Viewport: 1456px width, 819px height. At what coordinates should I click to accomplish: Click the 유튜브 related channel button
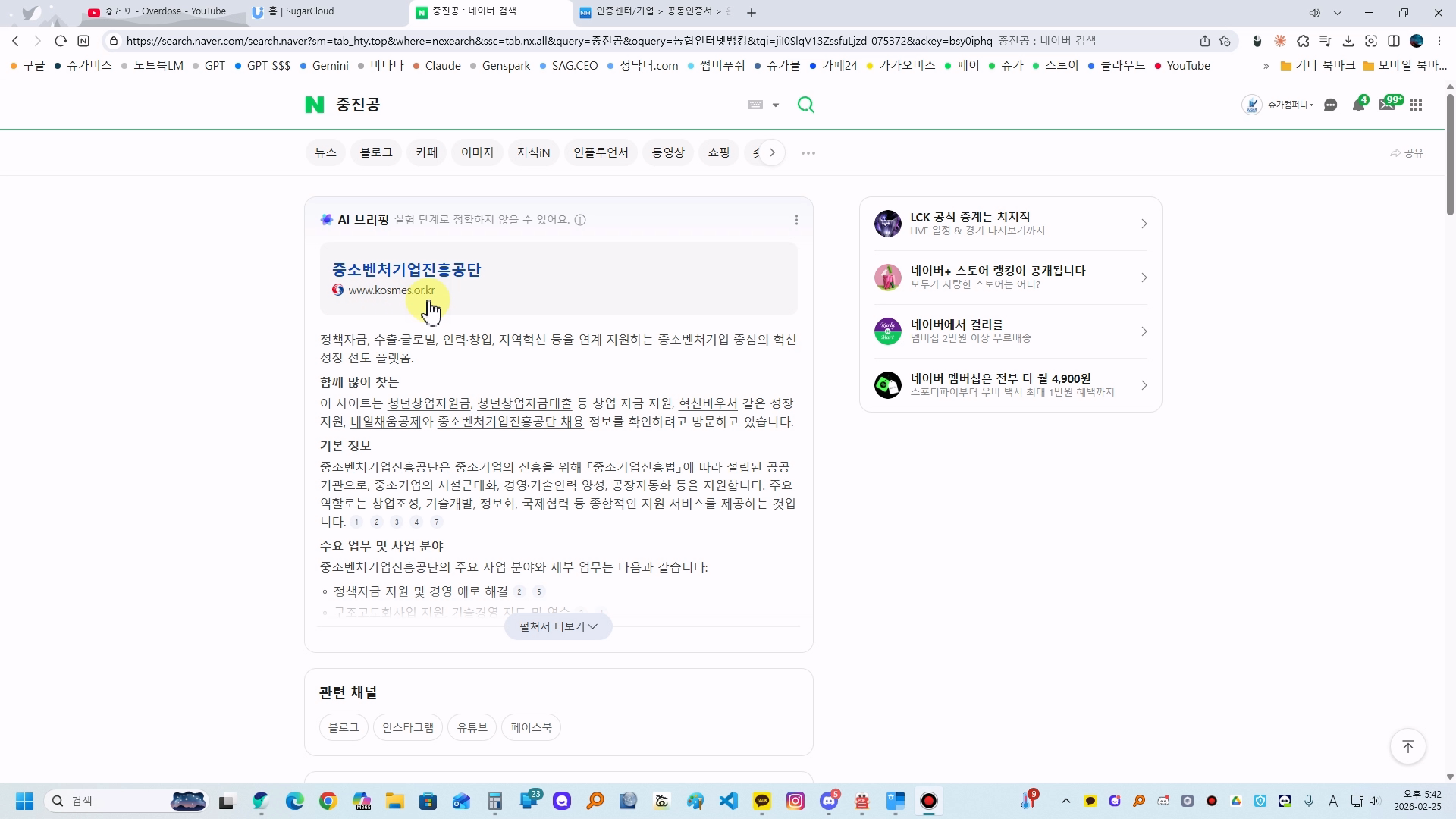pyautogui.click(x=472, y=727)
